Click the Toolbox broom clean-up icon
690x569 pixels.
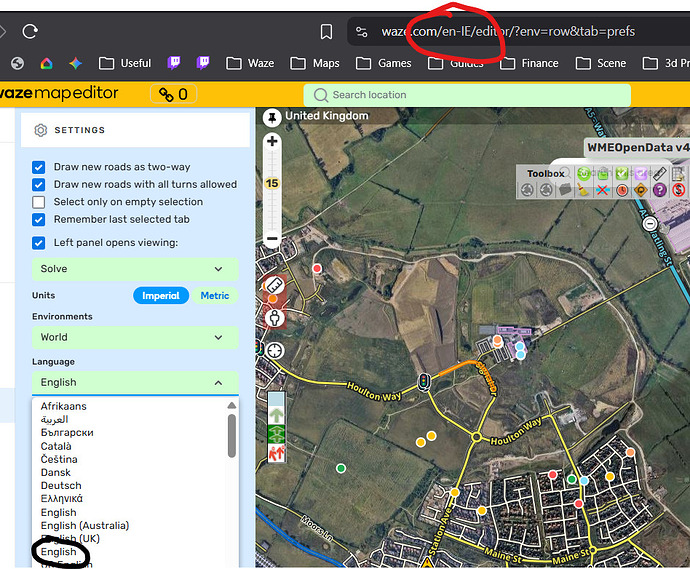click(584, 191)
